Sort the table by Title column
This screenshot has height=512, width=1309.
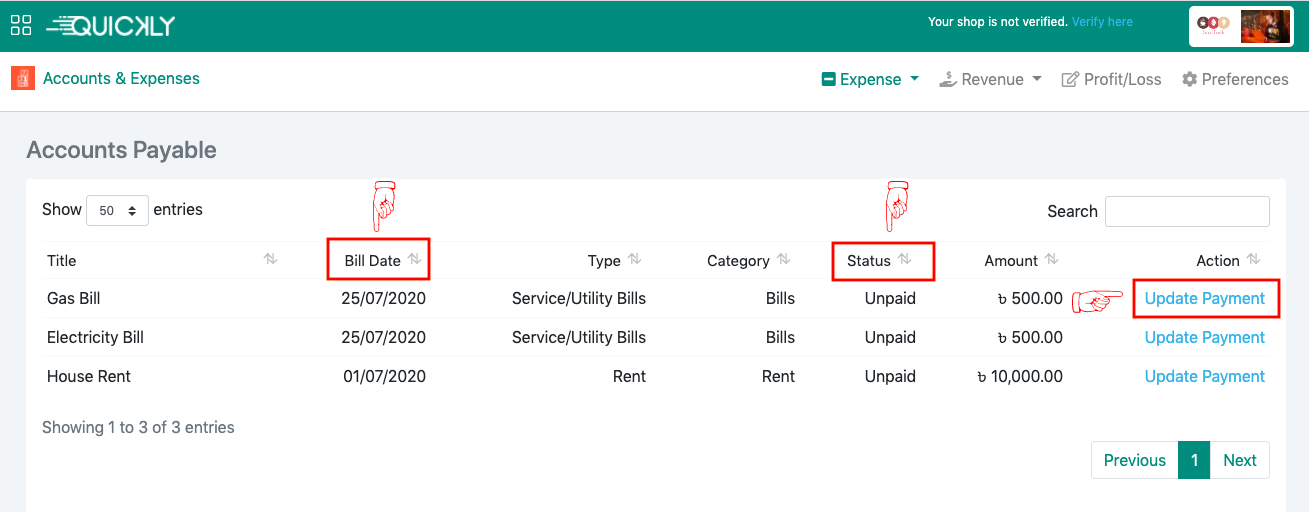pos(270,260)
